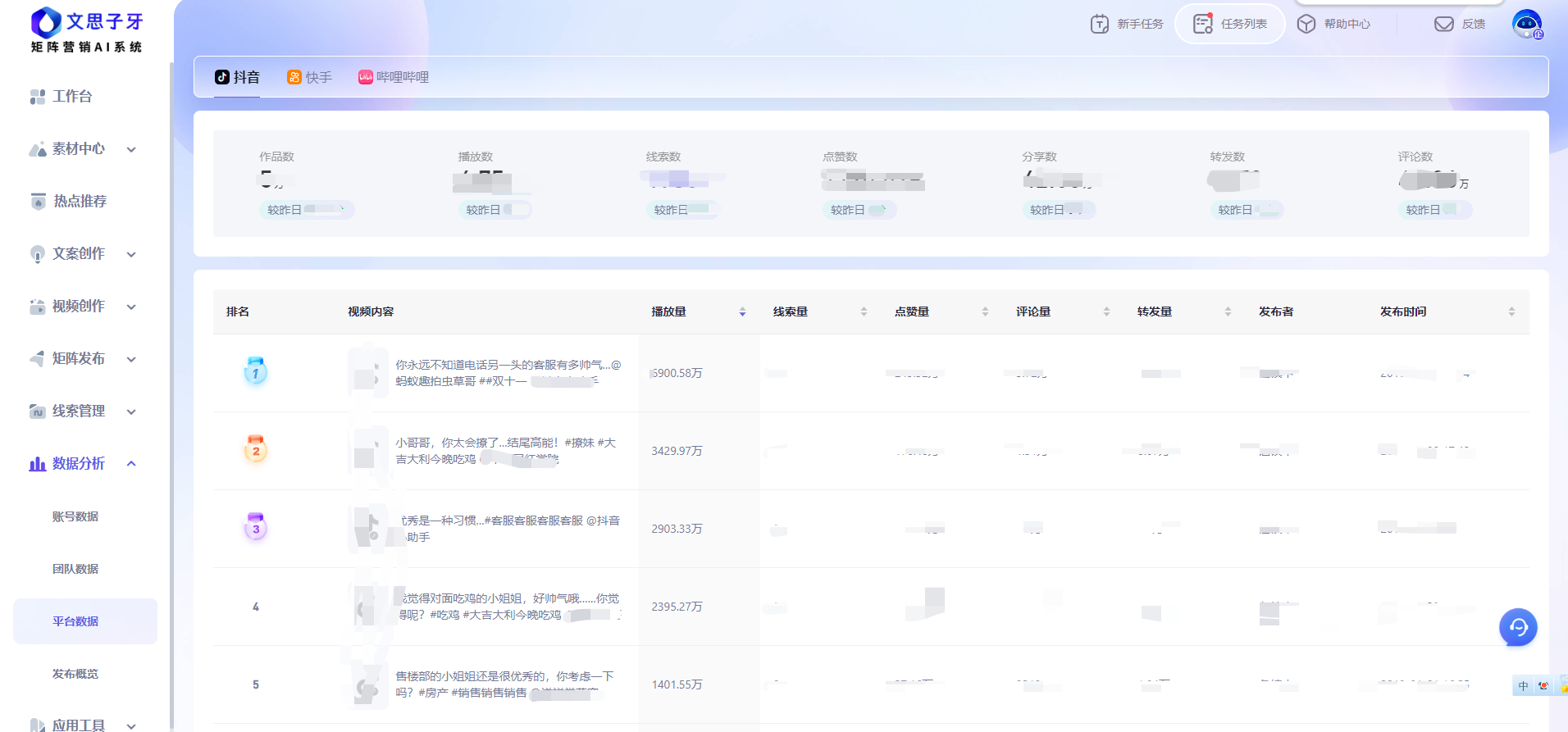1568x732 pixels.
Task: Select 平台数据 submenu item
Action: (85, 621)
